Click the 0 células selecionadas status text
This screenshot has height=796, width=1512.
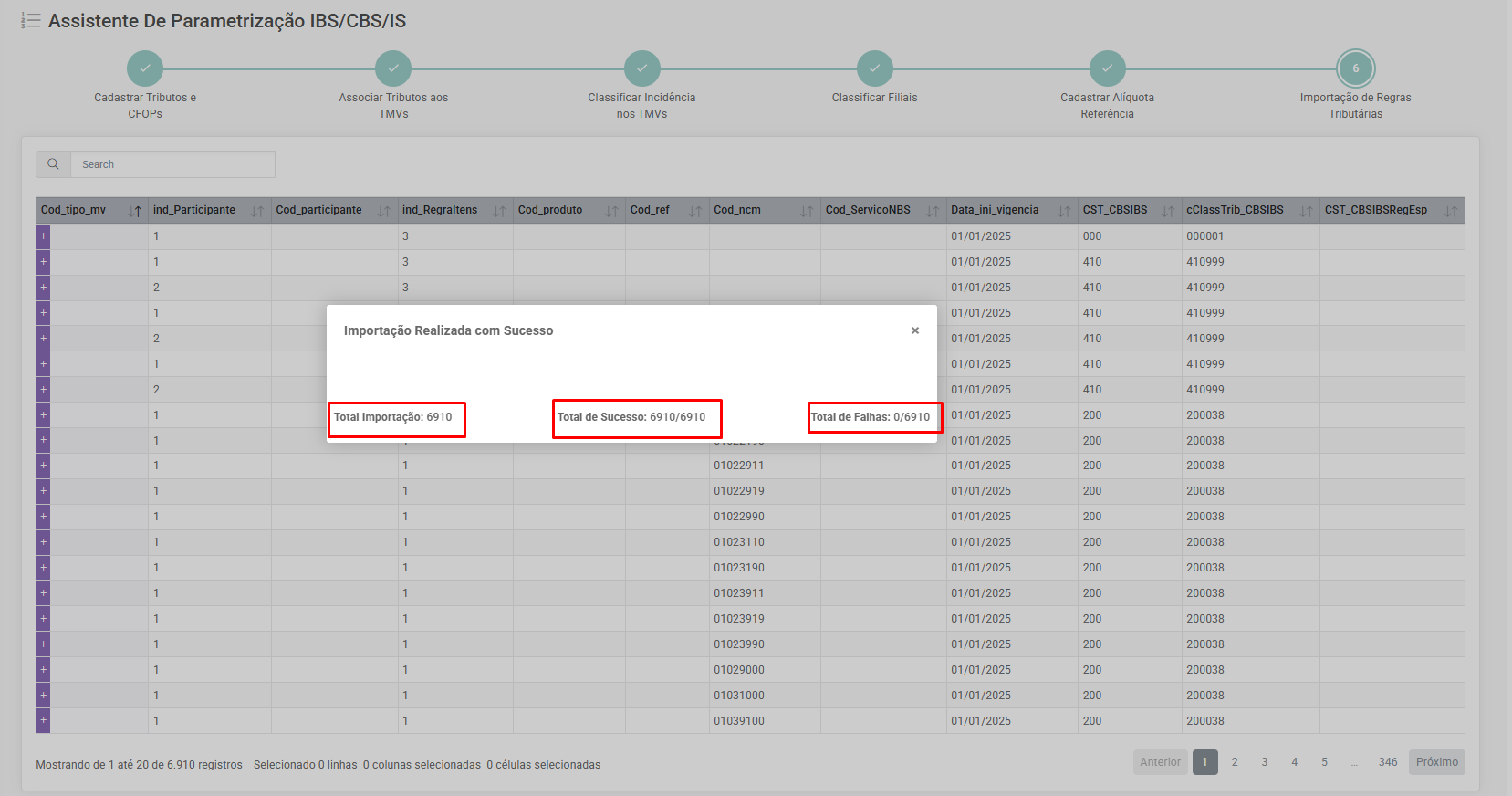coord(544,765)
